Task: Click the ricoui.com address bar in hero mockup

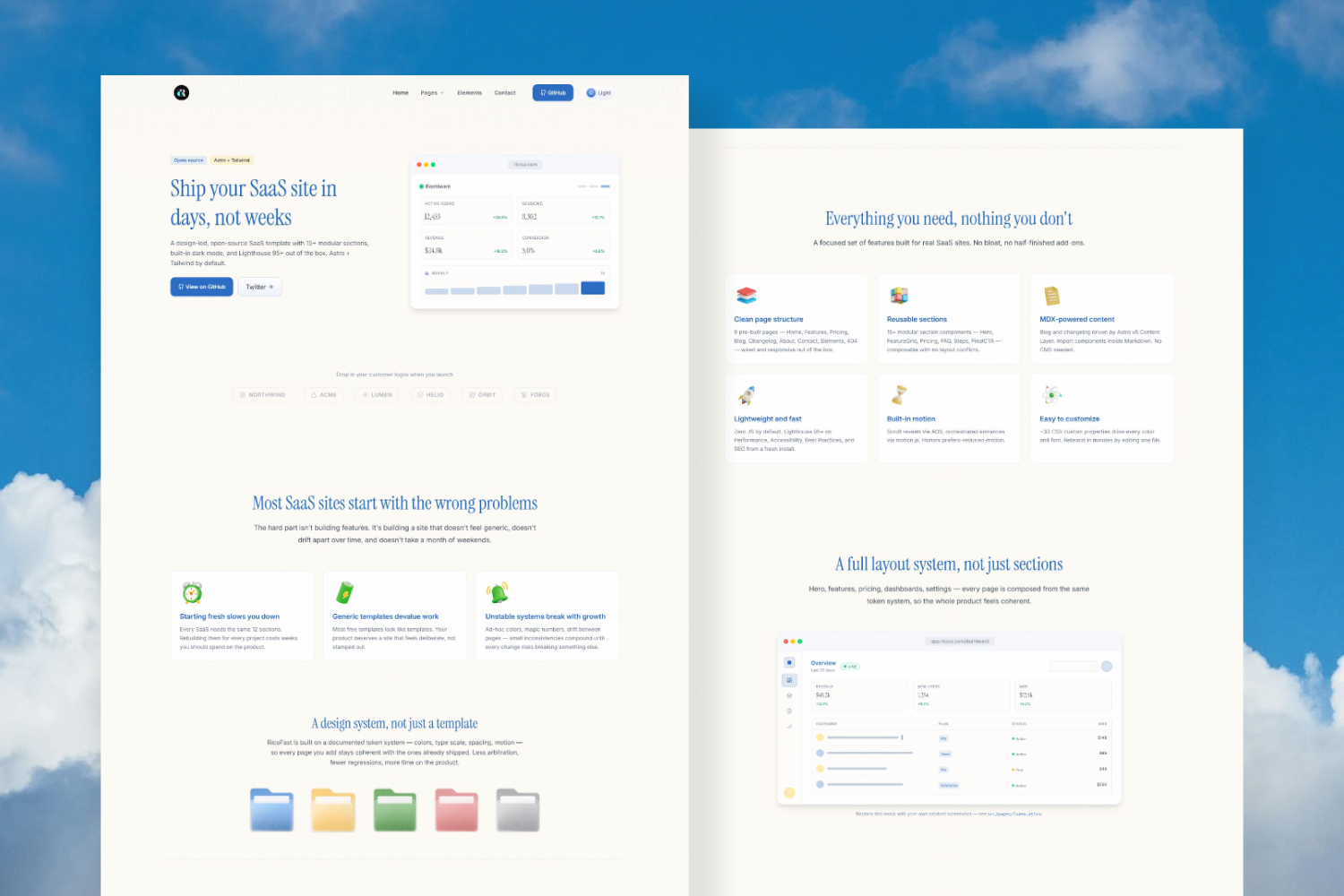Action: 526,165
